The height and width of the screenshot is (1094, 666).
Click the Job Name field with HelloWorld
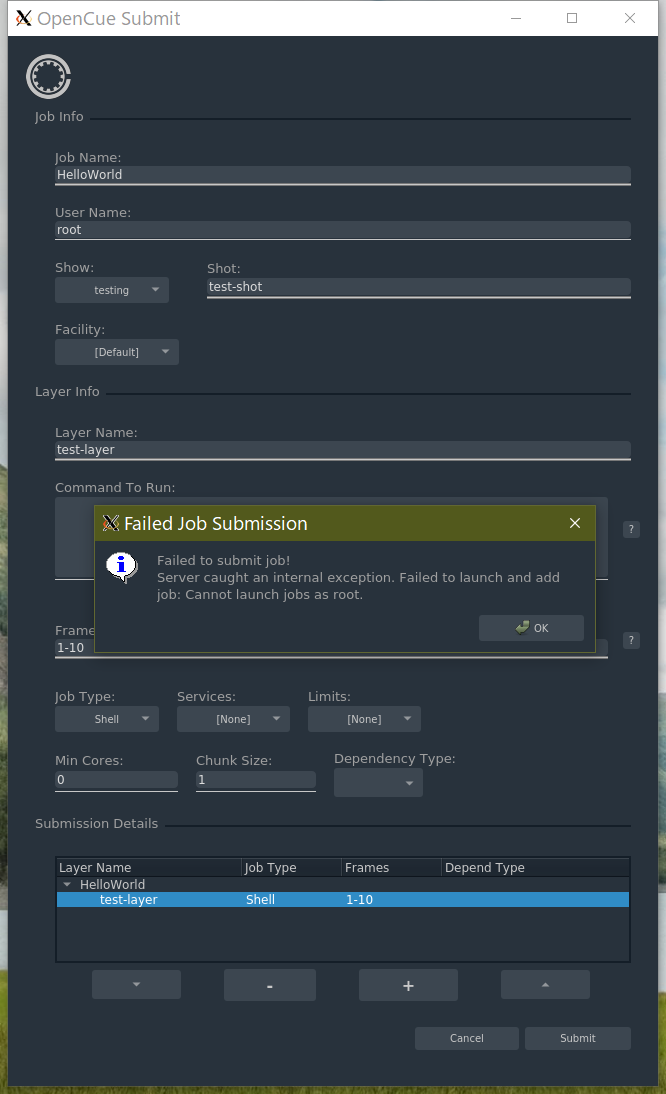click(342, 175)
